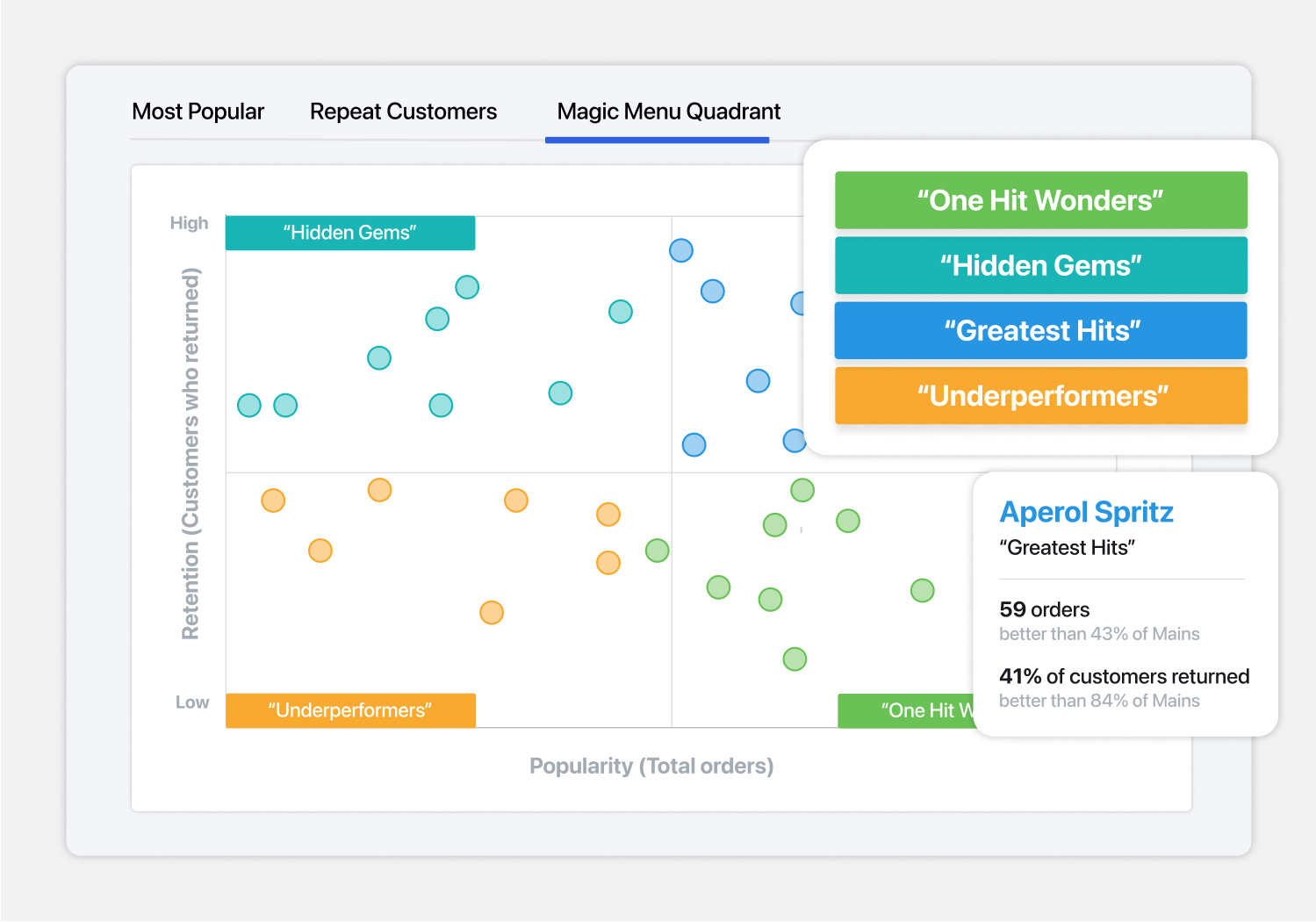Click the lowest green data point
This screenshot has width=1316, height=922.
(x=795, y=659)
